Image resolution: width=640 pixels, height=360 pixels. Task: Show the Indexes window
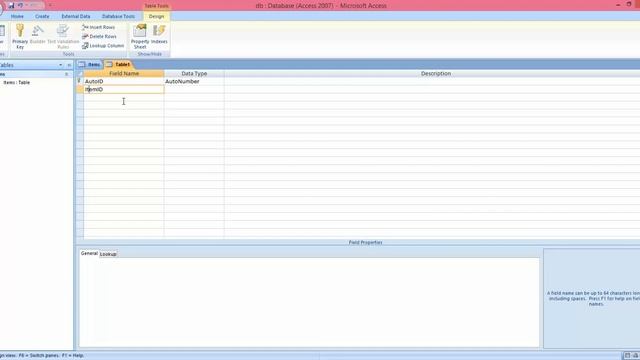click(x=159, y=34)
